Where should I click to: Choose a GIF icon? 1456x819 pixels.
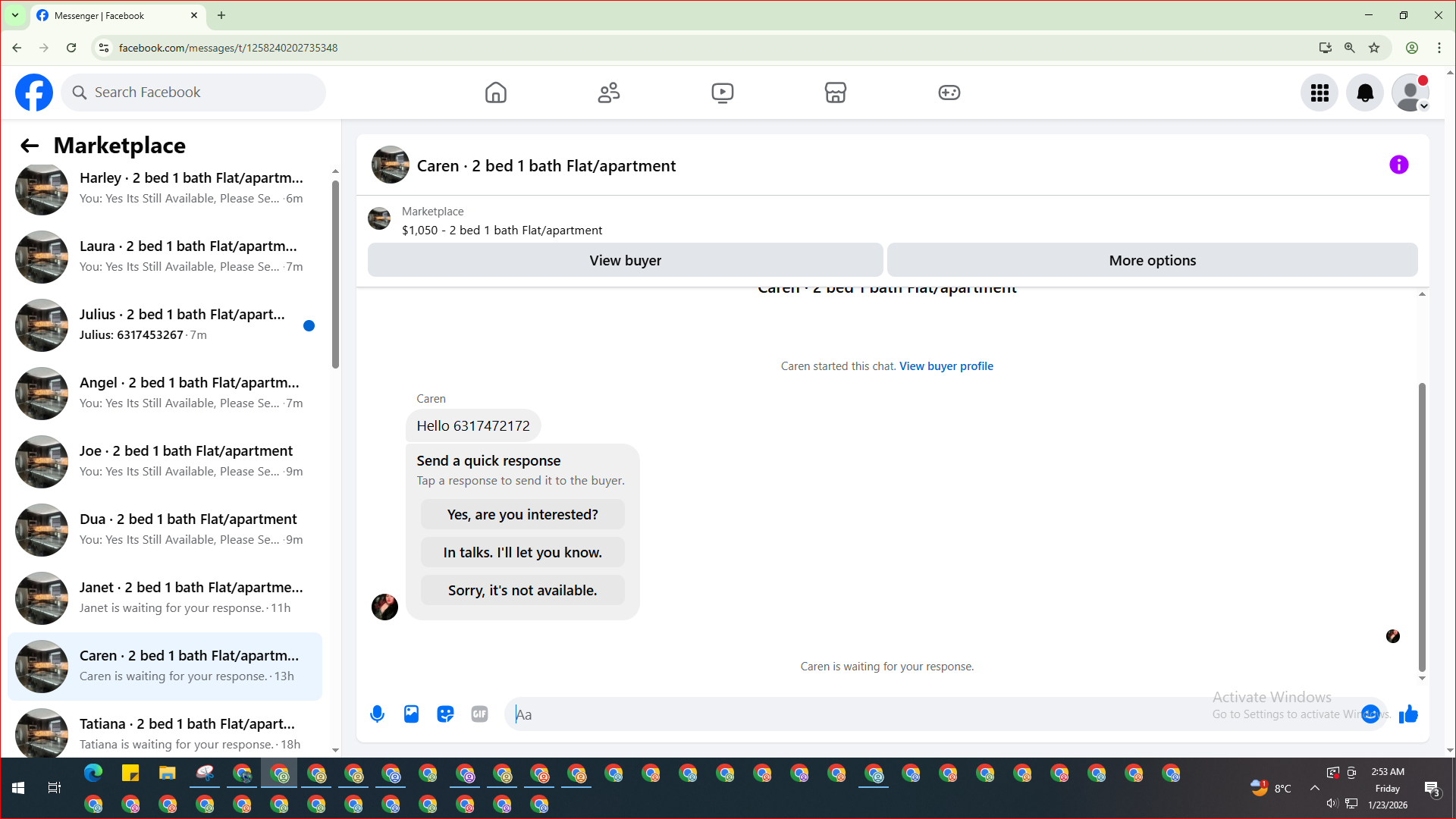pyautogui.click(x=479, y=714)
